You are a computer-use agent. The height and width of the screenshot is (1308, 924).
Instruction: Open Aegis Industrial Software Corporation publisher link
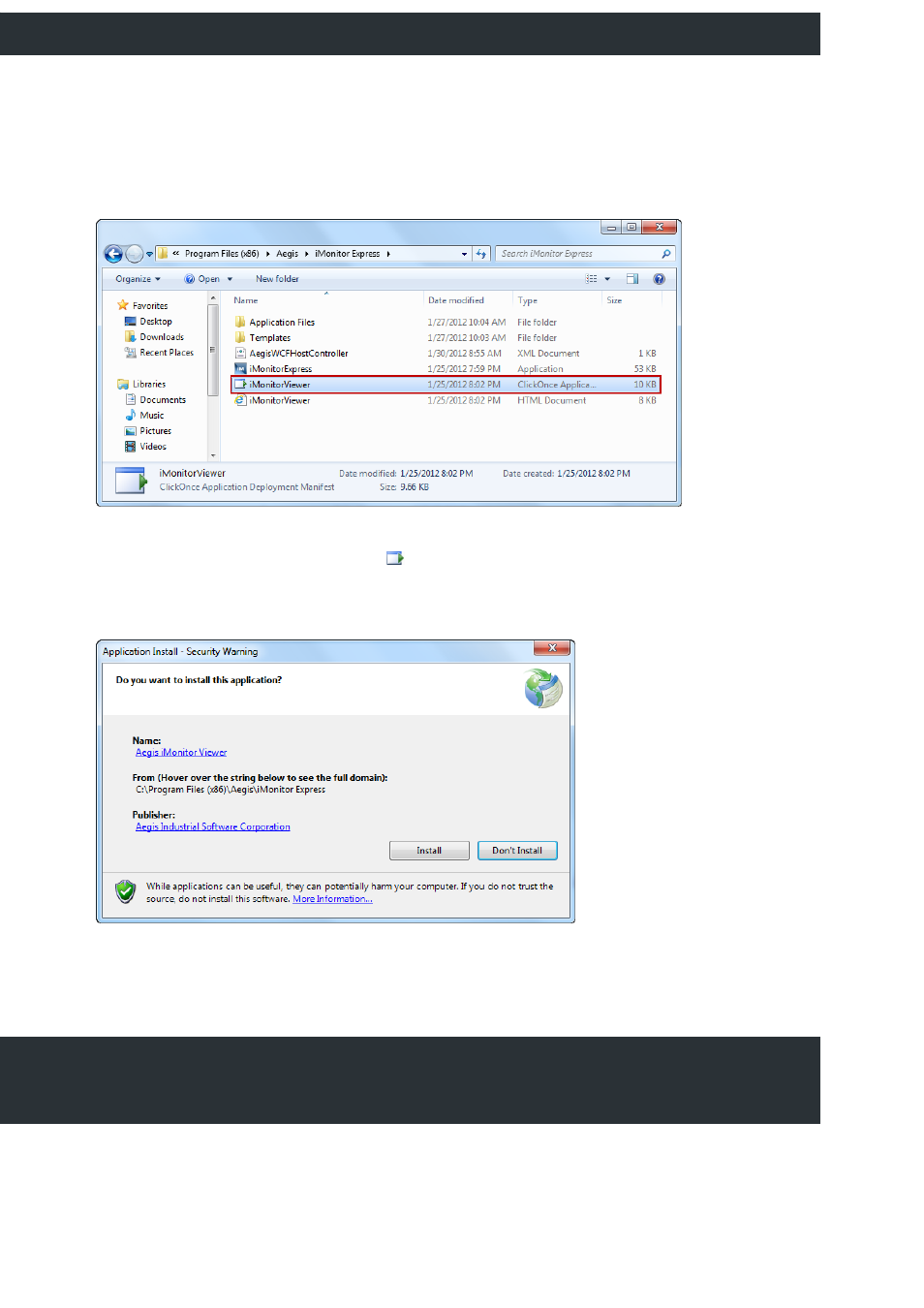point(213,827)
